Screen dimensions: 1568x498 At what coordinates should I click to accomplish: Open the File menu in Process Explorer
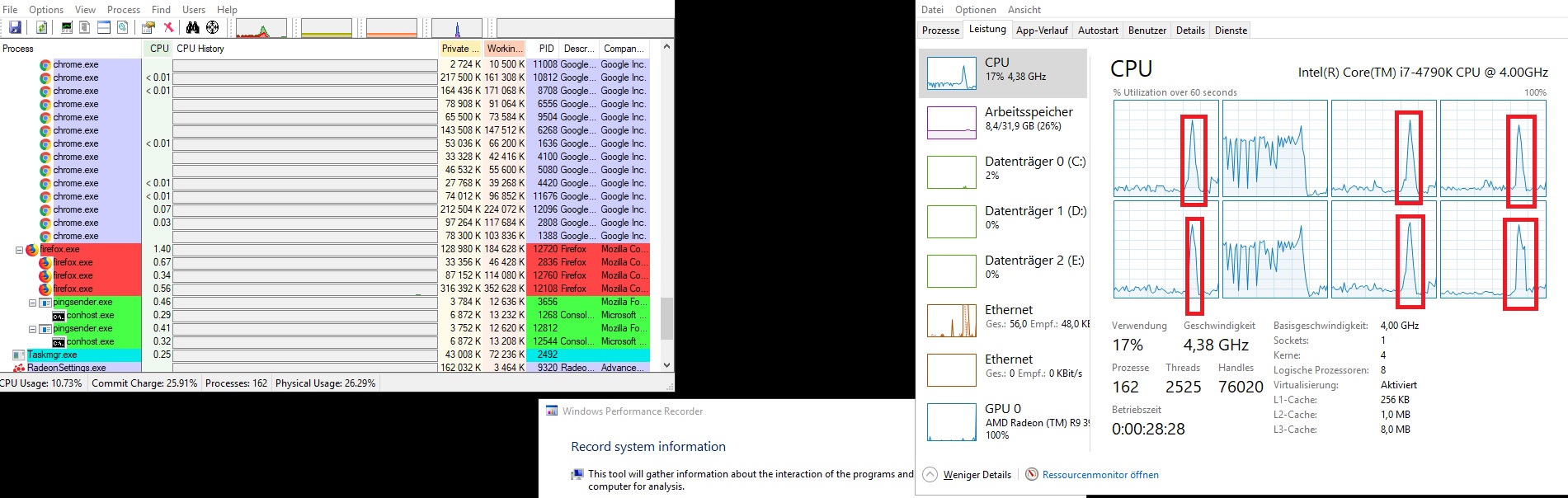coord(10,9)
